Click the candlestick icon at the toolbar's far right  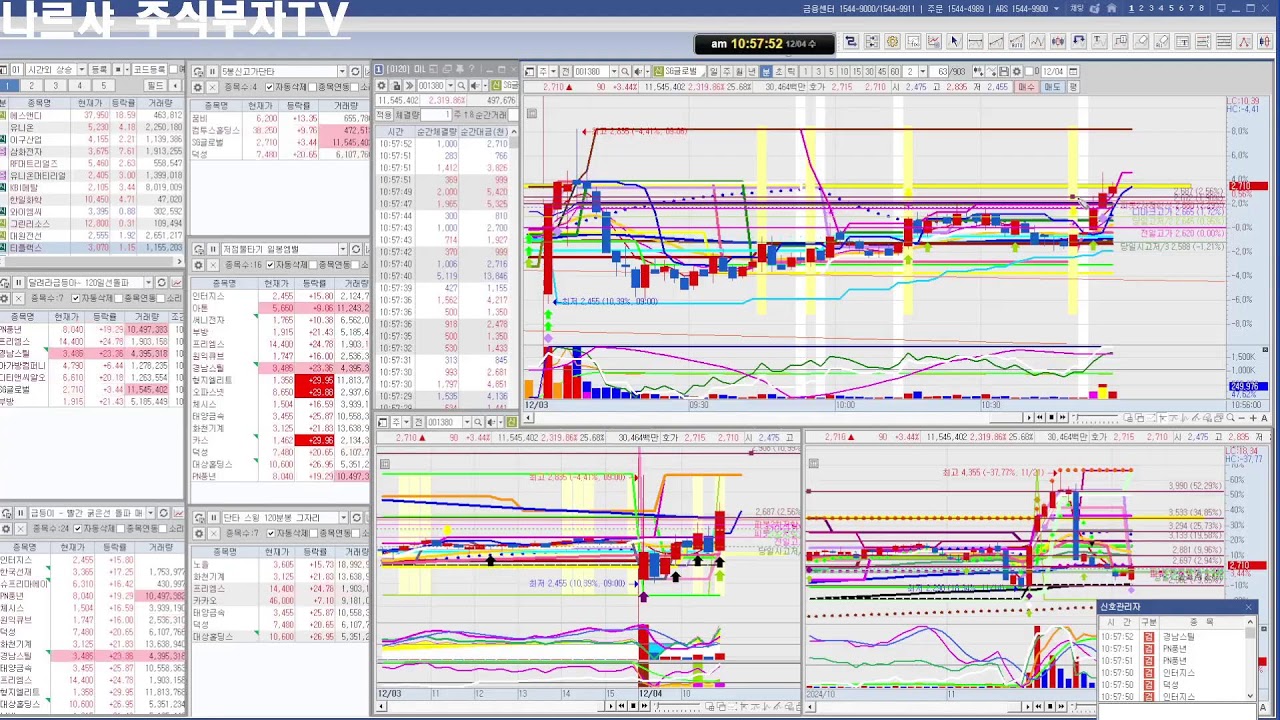(1265, 41)
